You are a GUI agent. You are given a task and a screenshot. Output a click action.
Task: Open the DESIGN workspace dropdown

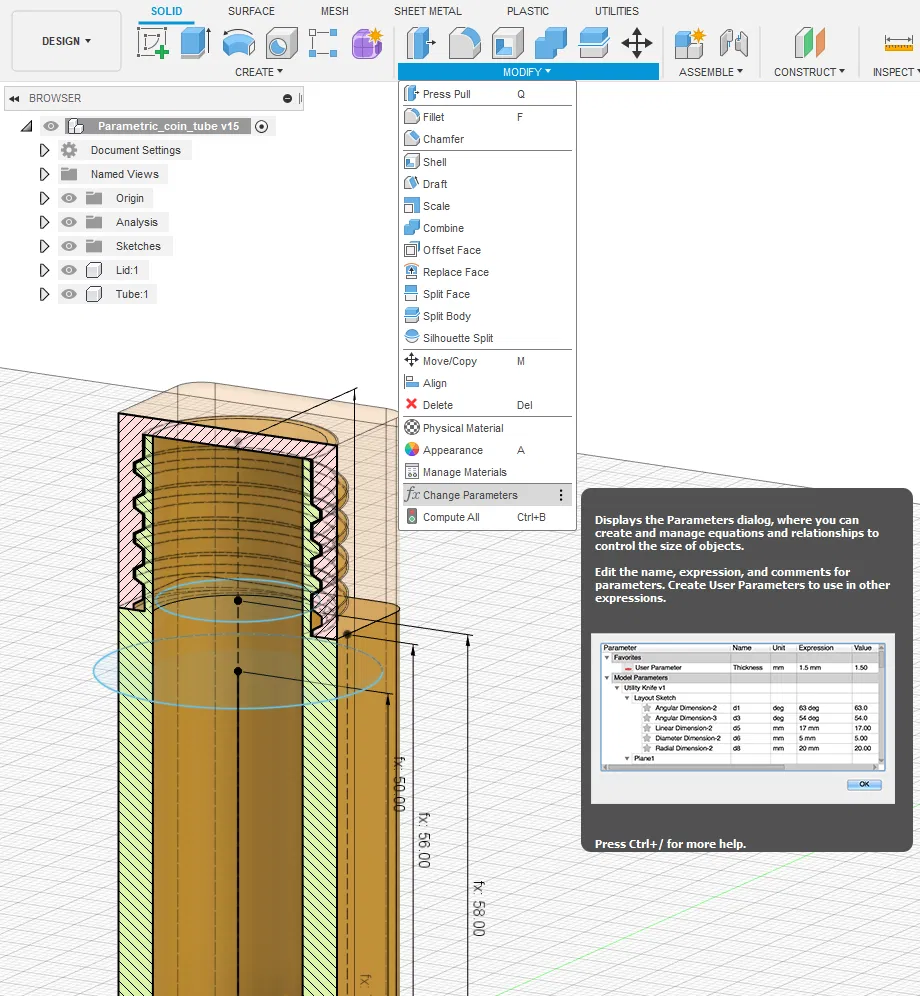click(66, 41)
